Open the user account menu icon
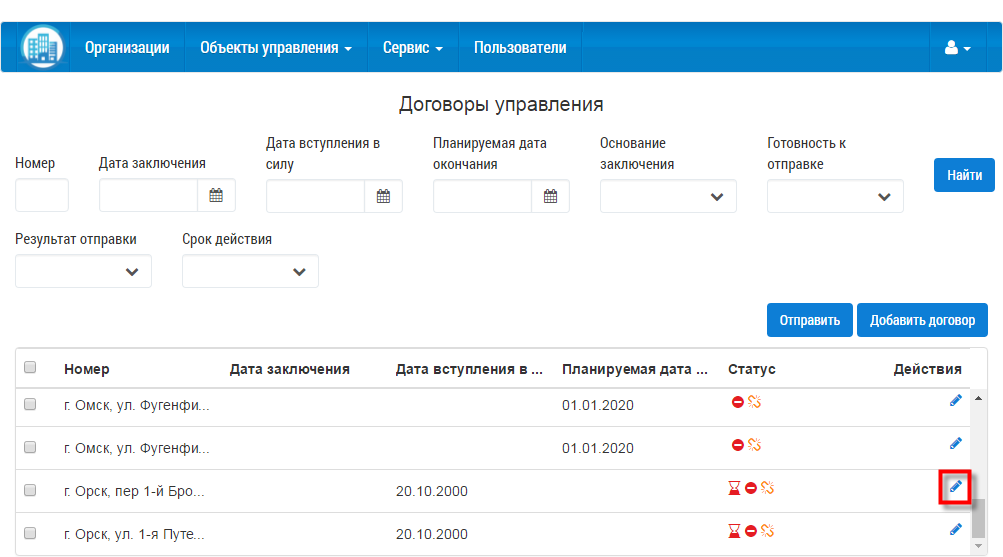Screen dimensions: 1003x557 tap(957, 47)
